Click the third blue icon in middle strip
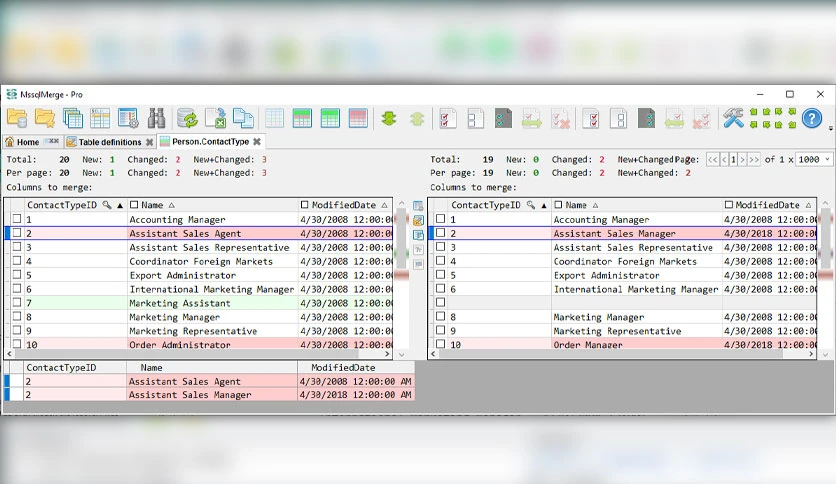This screenshot has width=836, height=484. click(x=418, y=235)
